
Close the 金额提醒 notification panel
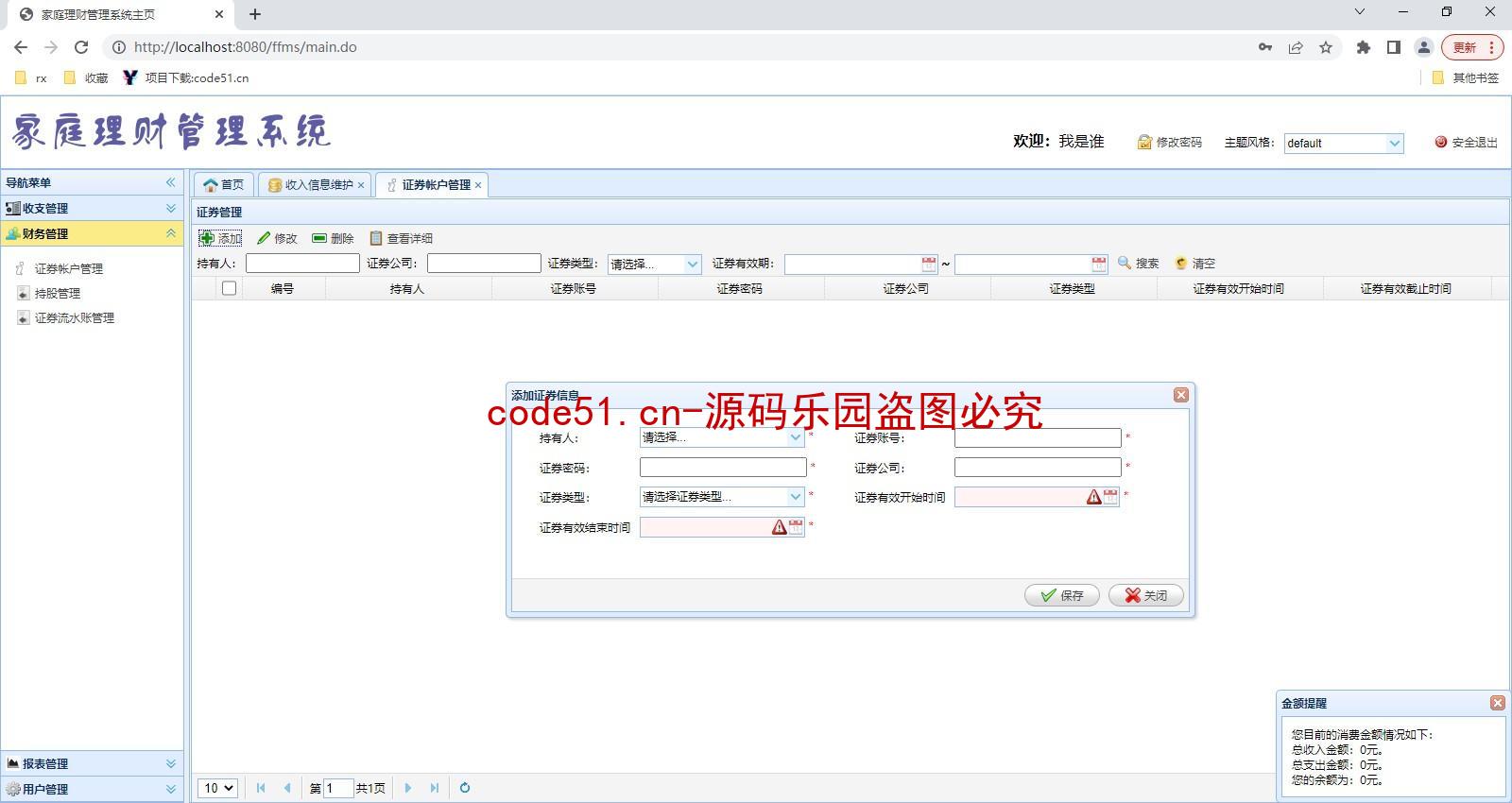pyautogui.click(x=1498, y=703)
